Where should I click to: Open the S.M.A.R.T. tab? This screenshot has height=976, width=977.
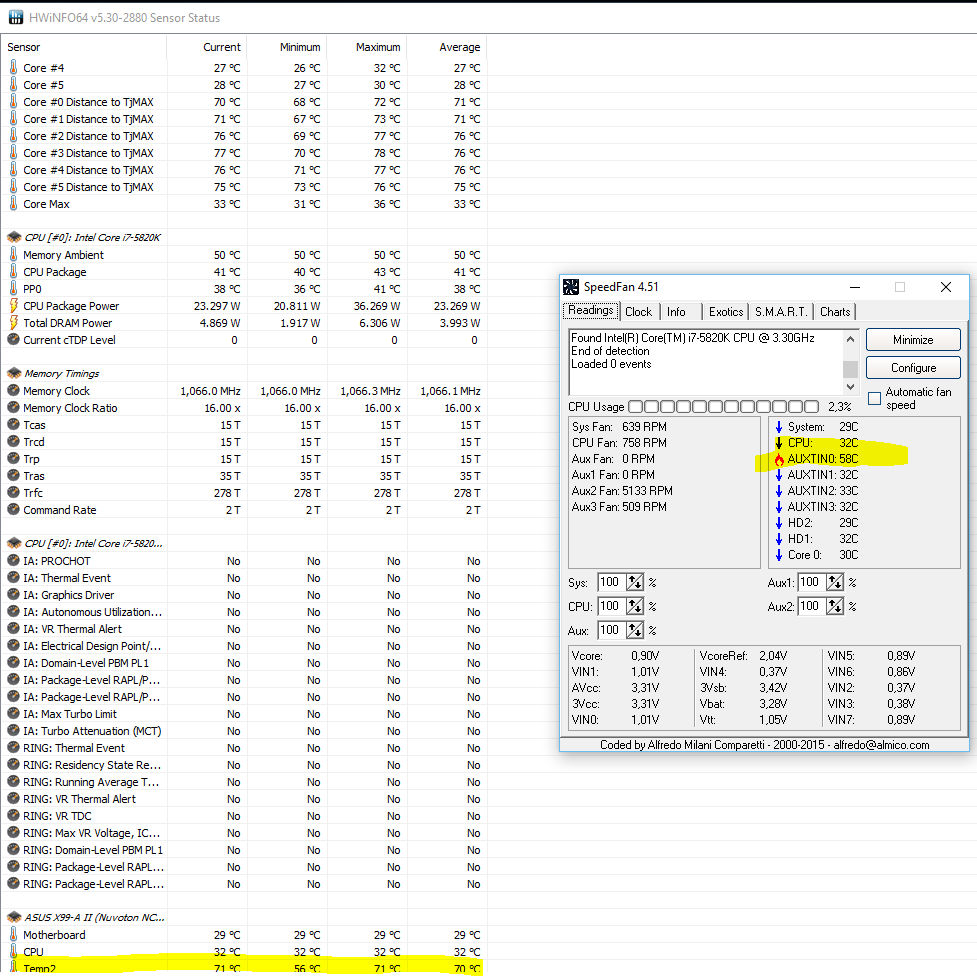(x=781, y=312)
